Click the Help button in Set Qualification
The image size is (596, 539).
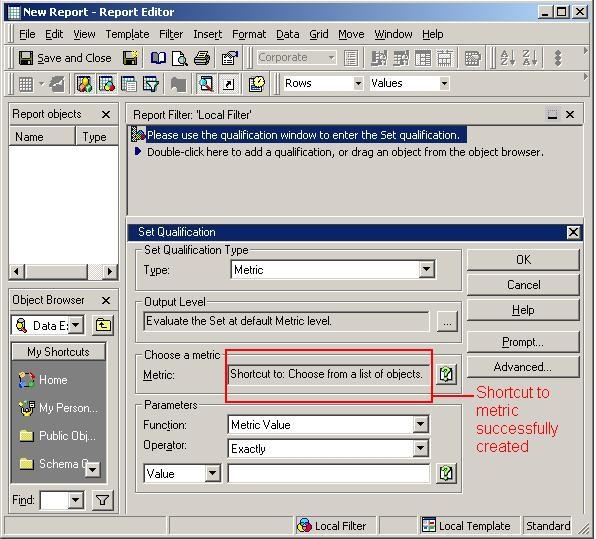click(523, 310)
